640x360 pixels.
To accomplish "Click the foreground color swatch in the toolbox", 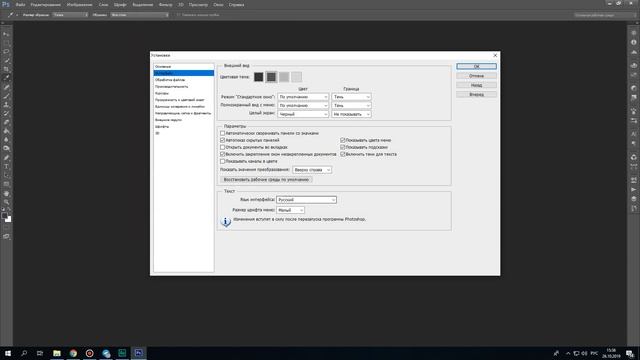I will point(4,216).
